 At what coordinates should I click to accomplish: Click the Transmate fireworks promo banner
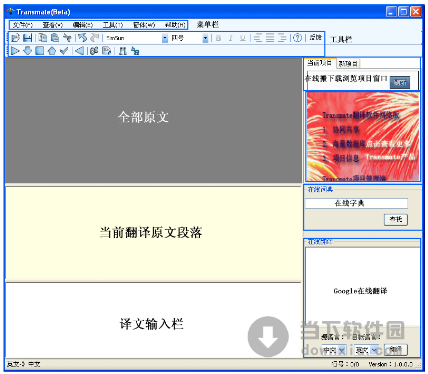[x=363, y=137]
